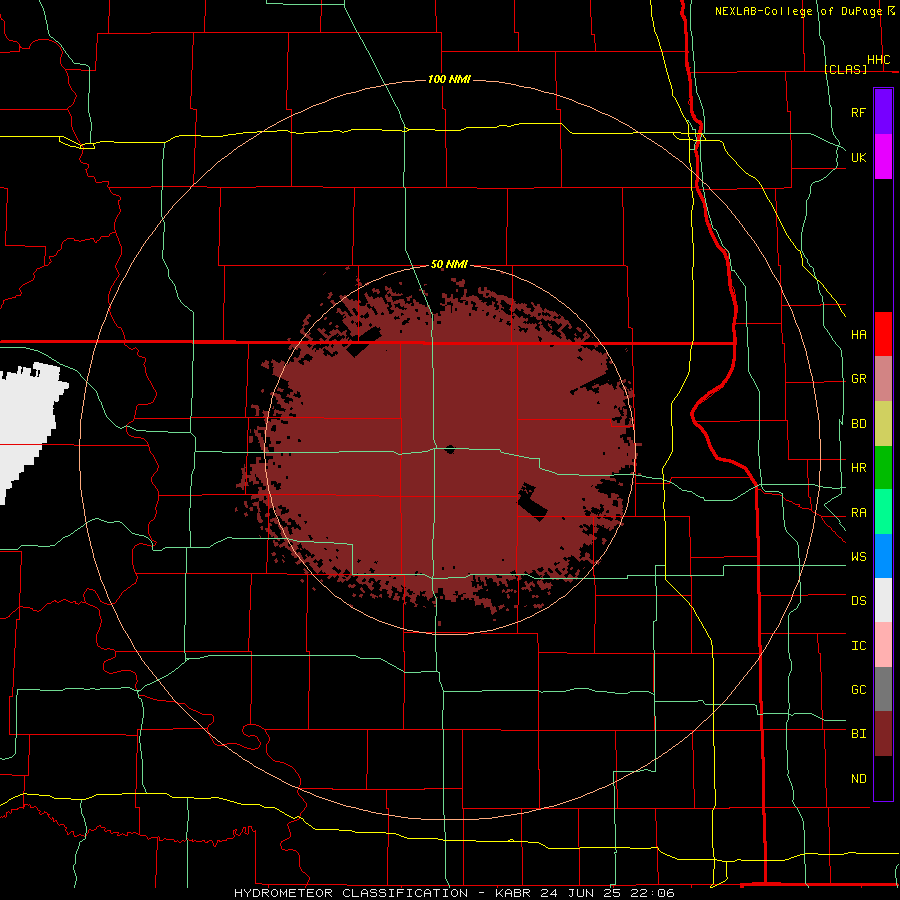
Task: Click the HA red legend swatch
Action: point(883,334)
